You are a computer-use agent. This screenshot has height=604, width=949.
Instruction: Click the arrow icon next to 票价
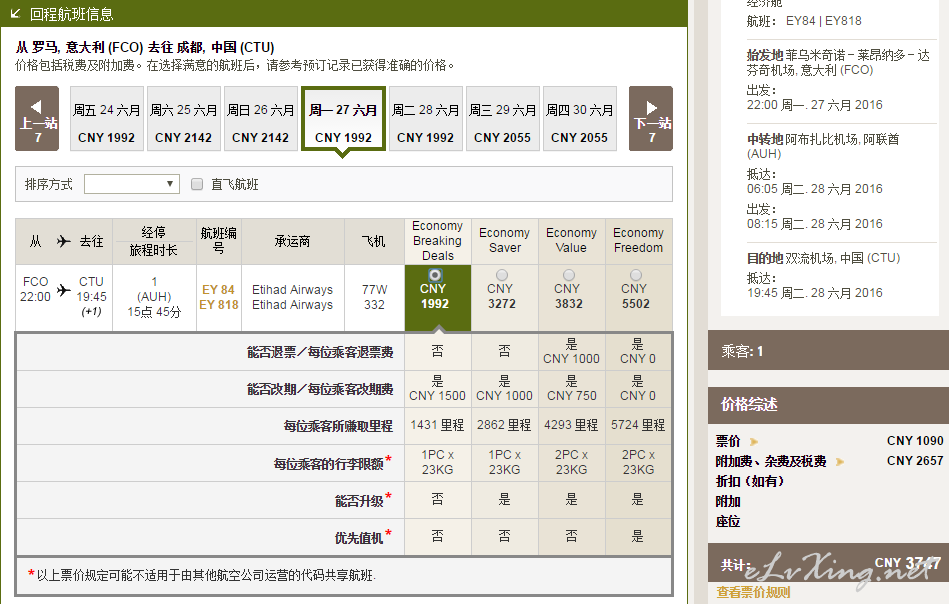tap(754, 441)
